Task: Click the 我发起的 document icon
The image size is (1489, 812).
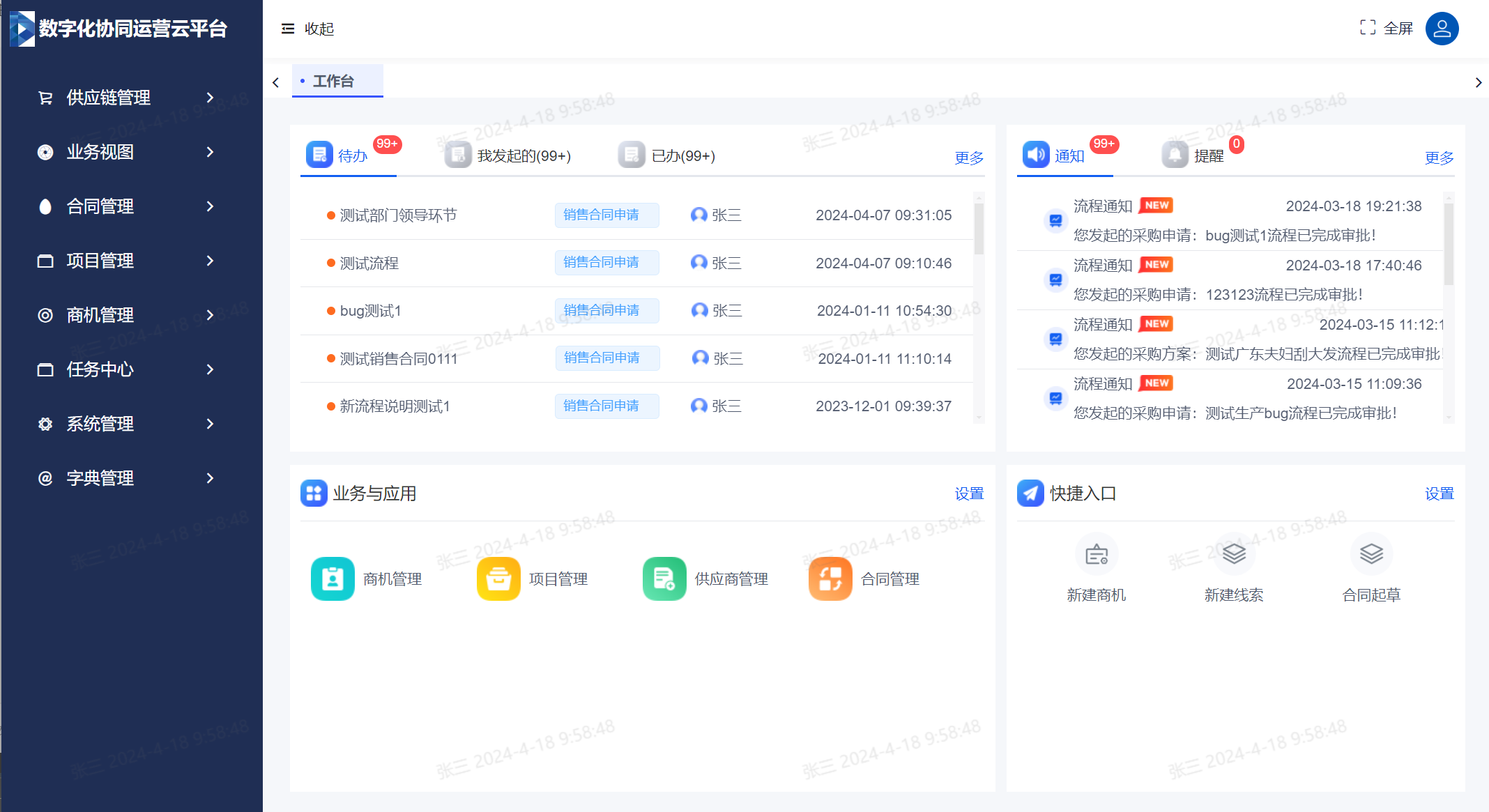Action: tap(459, 155)
